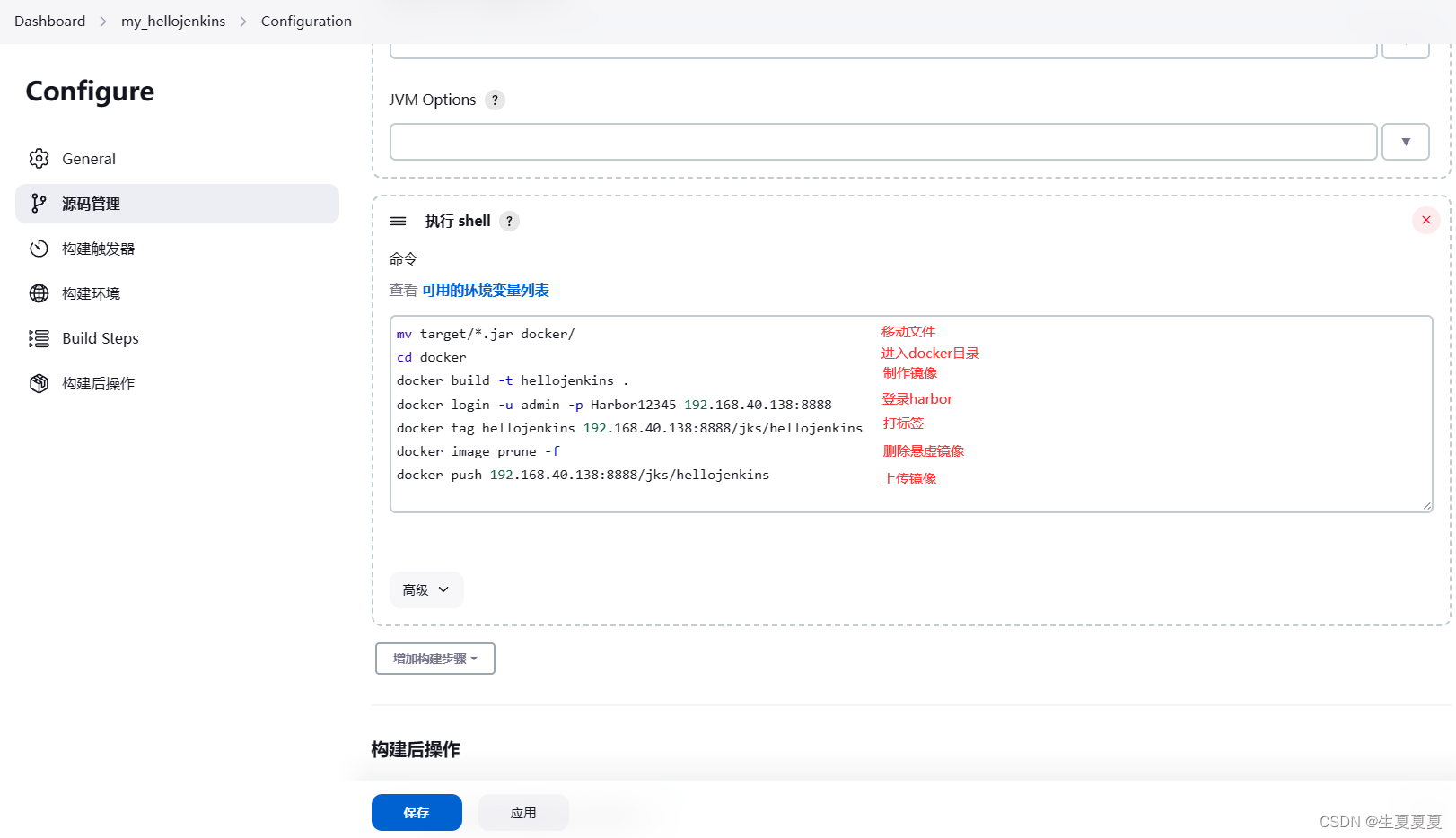1456x838 pixels.
Task: Go to 构建触发器 section
Action: (x=177, y=249)
